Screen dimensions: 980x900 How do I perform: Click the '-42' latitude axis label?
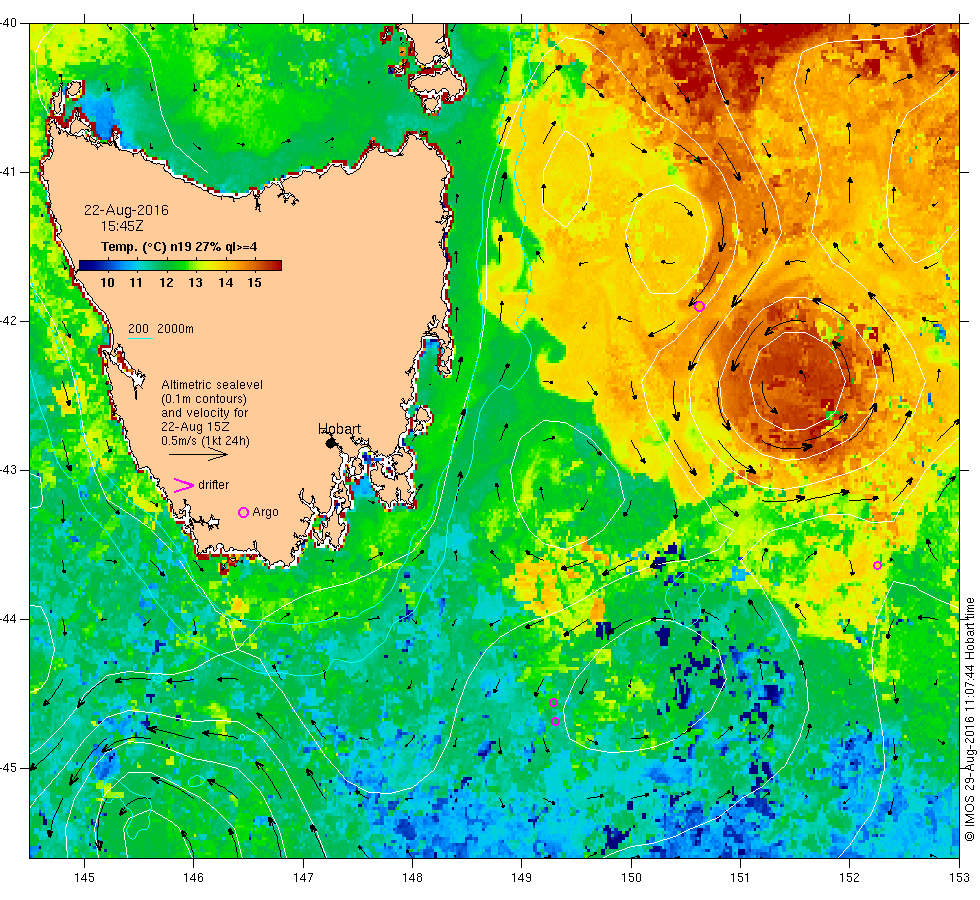(9, 321)
